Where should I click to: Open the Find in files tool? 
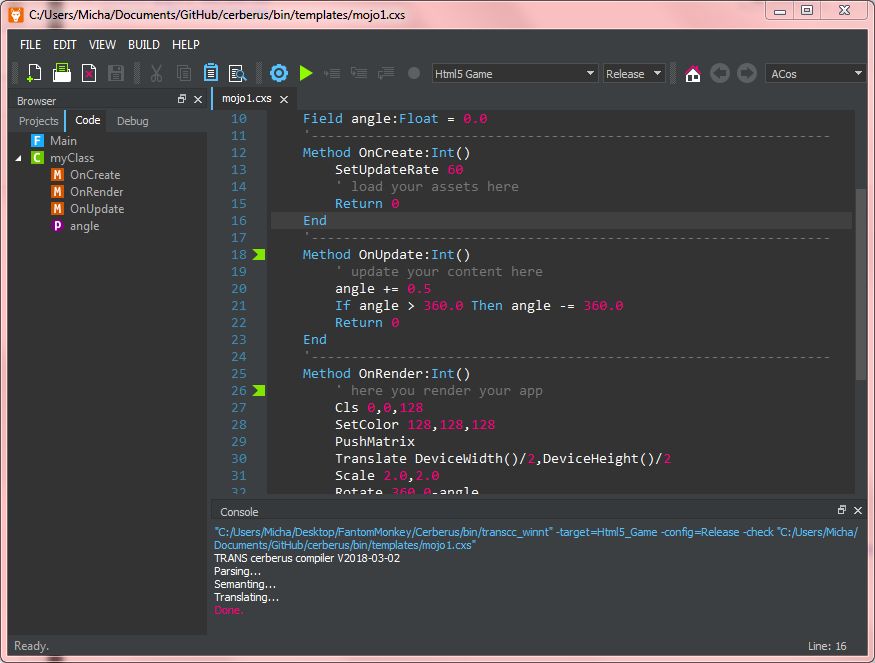[x=239, y=72]
